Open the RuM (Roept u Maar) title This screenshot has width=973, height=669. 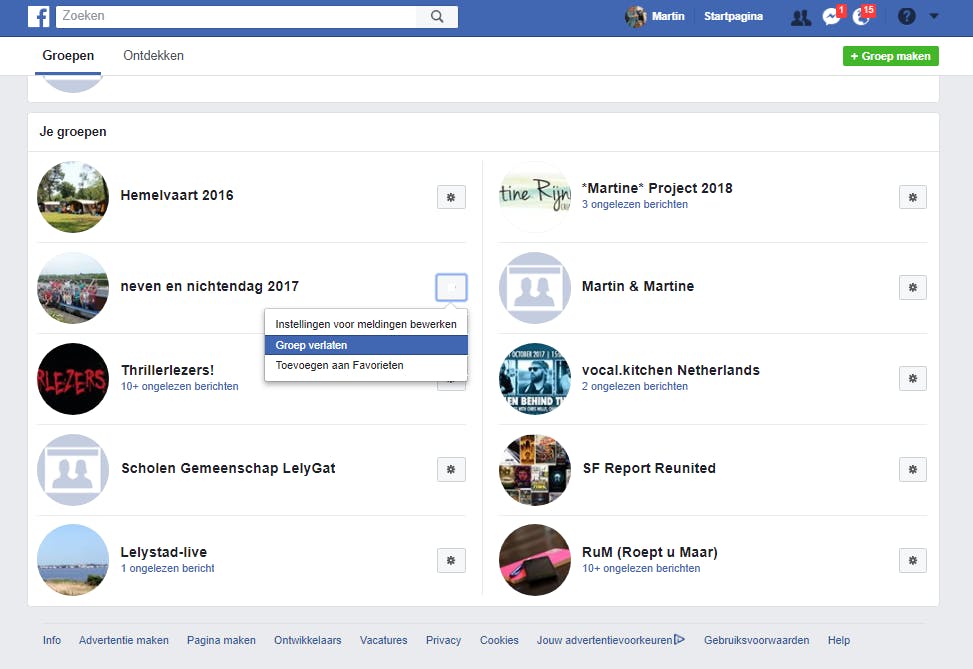point(650,552)
